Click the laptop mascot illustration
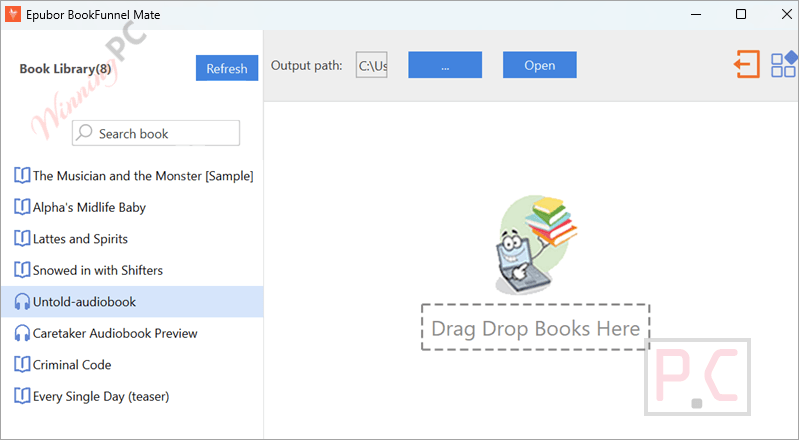Screen dimensions: 799x440 535,244
